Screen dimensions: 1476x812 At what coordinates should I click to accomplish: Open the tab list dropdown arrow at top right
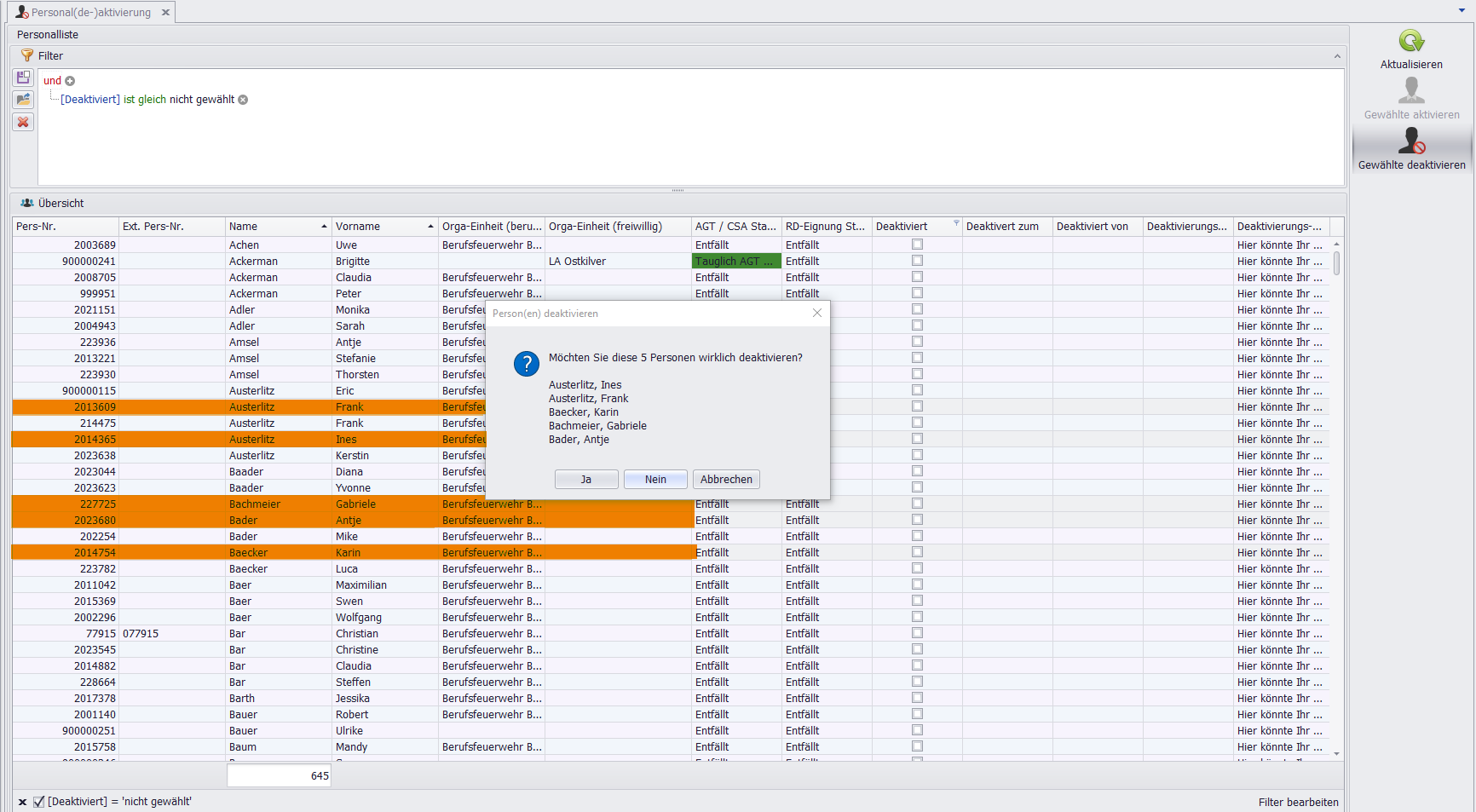point(1462,10)
